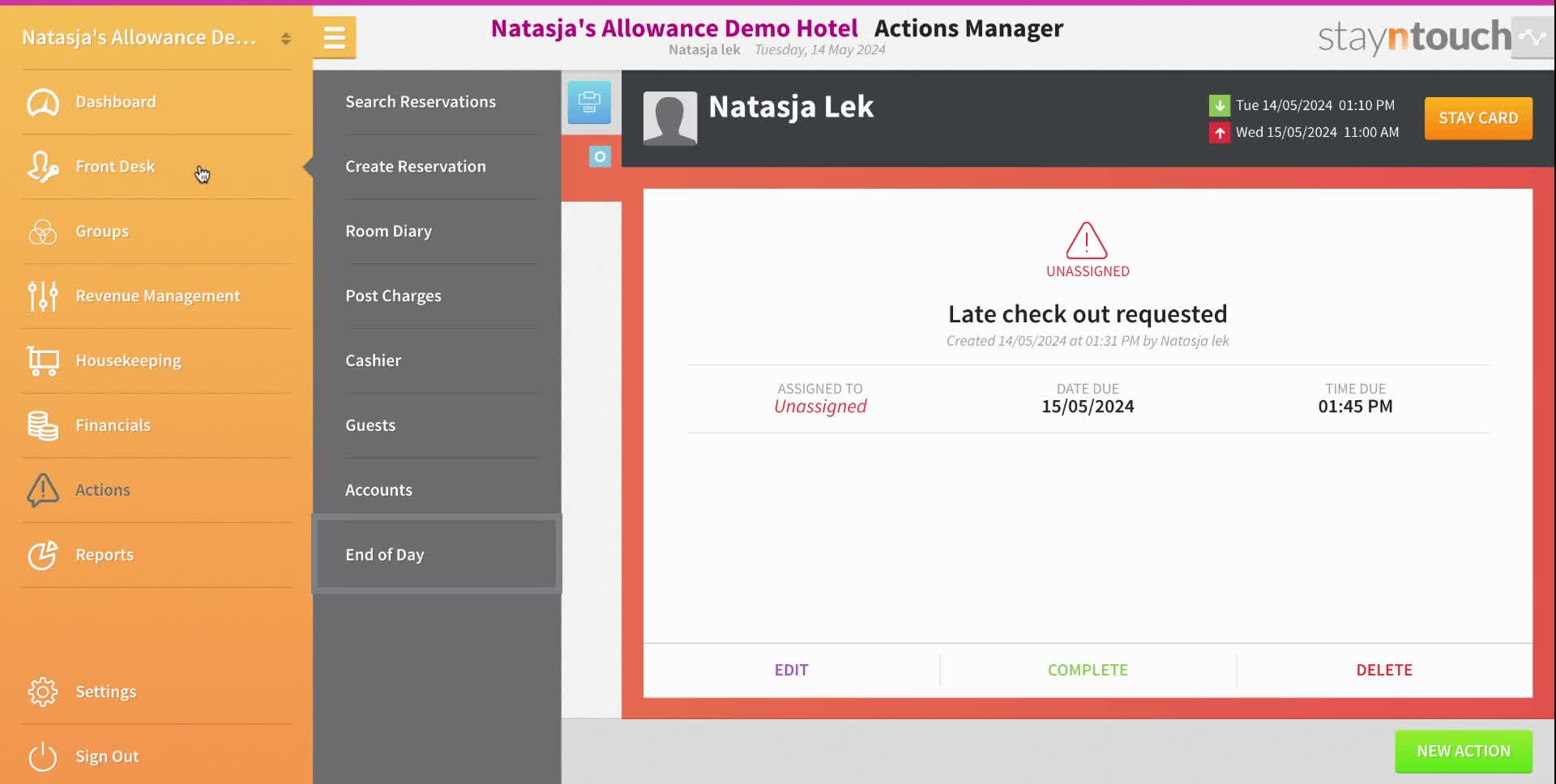Image resolution: width=1556 pixels, height=784 pixels.
Task: Open Dashboard menu item
Action: [x=156, y=102]
